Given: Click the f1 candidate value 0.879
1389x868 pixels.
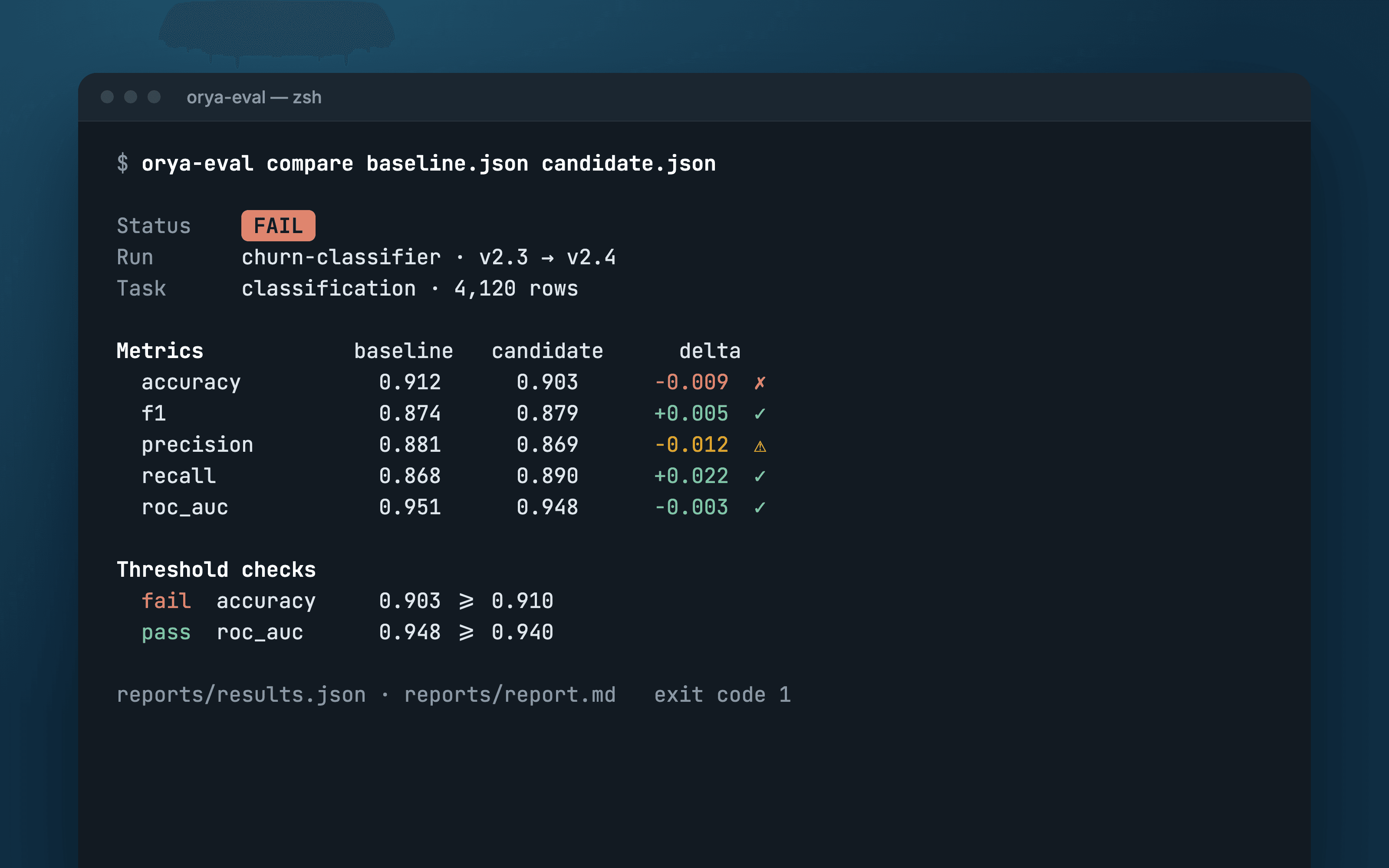Looking at the screenshot, I should point(547,413).
